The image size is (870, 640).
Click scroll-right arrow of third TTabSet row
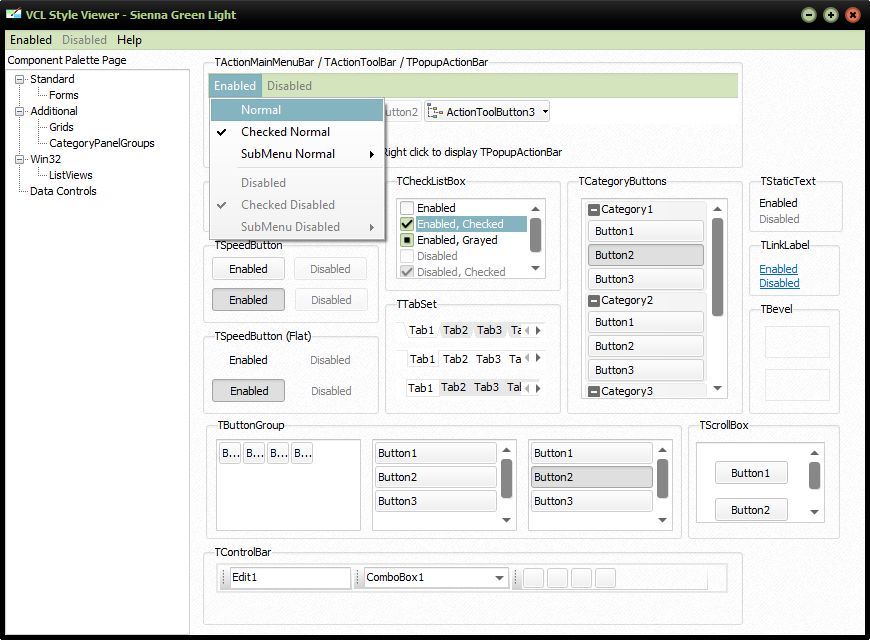click(x=538, y=388)
